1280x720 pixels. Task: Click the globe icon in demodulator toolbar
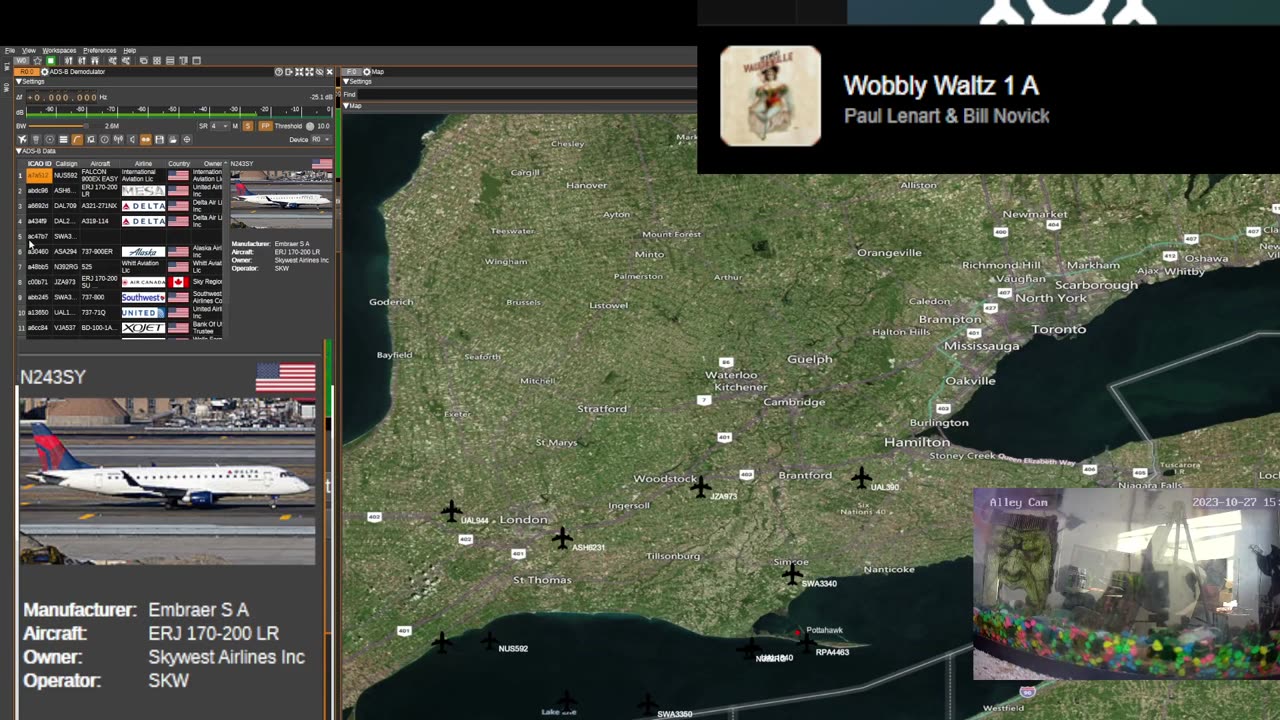coord(186,140)
